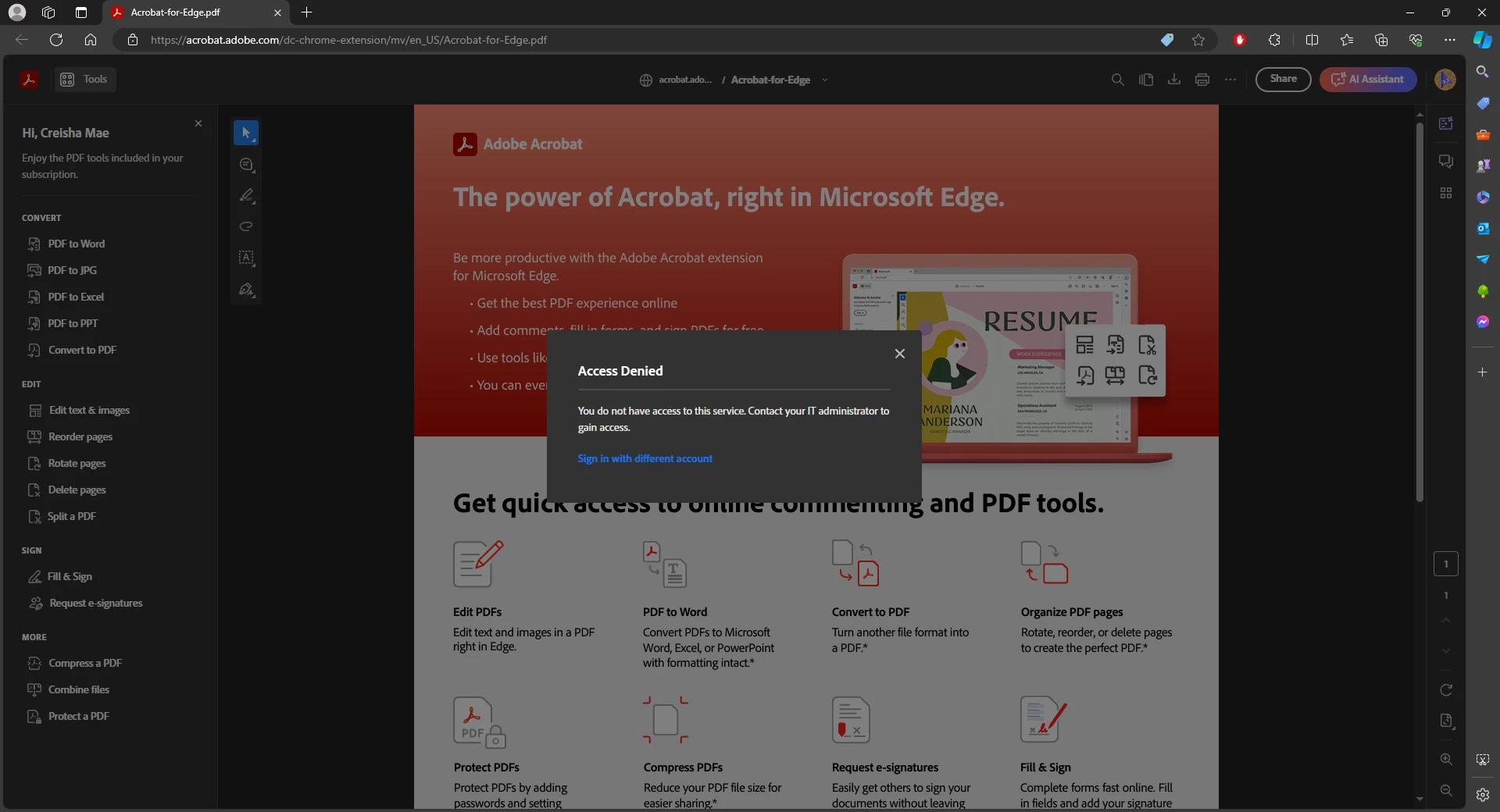Select the highlight pen tool

pyautogui.click(x=246, y=195)
